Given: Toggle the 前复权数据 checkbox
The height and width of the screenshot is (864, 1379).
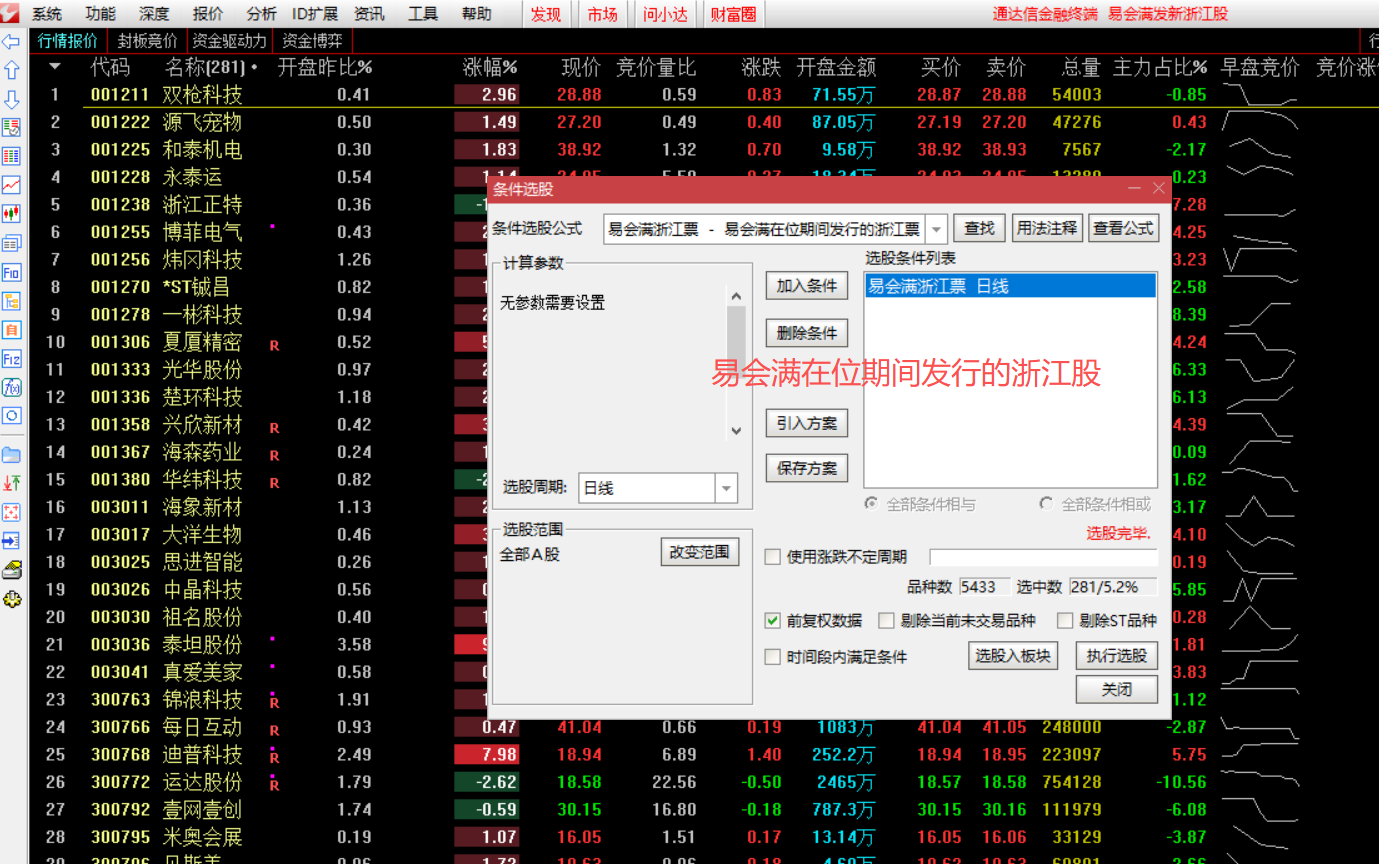Looking at the screenshot, I should 773,621.
